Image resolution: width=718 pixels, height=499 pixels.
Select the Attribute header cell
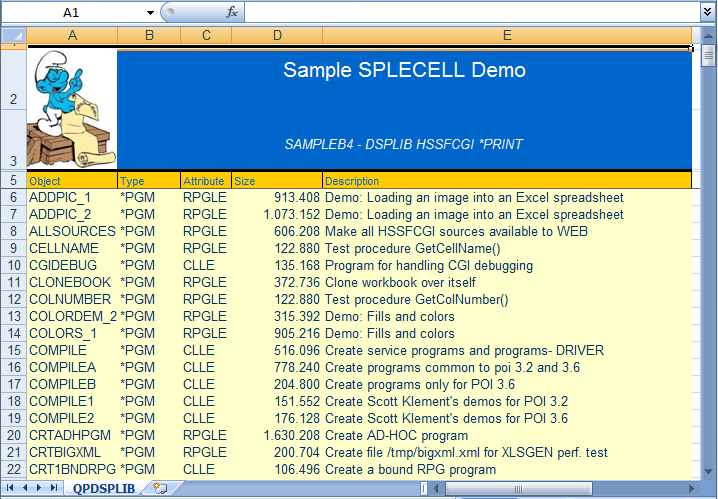click(x=207, y=181)
